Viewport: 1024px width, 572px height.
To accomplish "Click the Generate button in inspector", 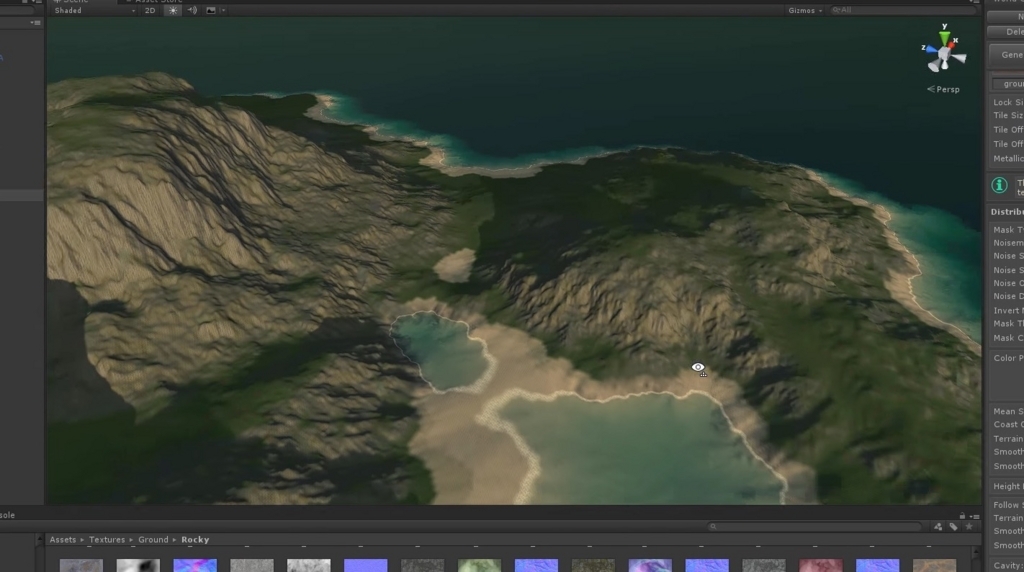I will point(1007,55).
